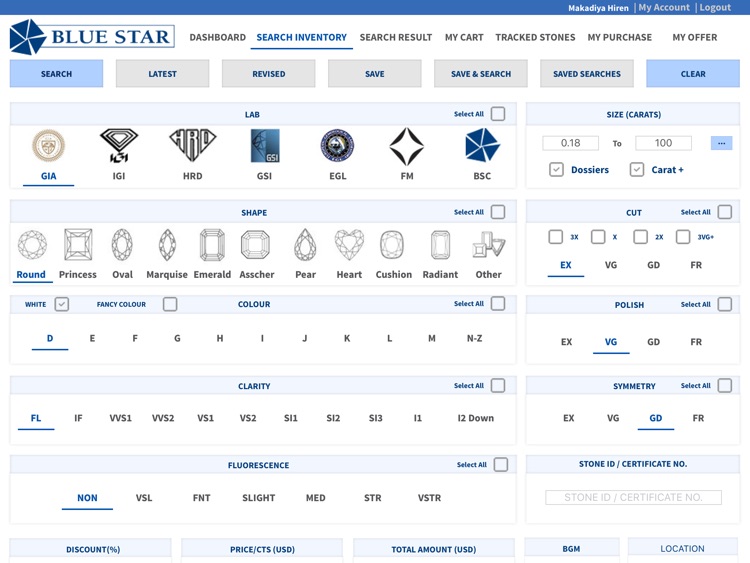750x563 pixels.
Task: Select fluorescence VSTR
Action: coord(430,498)
